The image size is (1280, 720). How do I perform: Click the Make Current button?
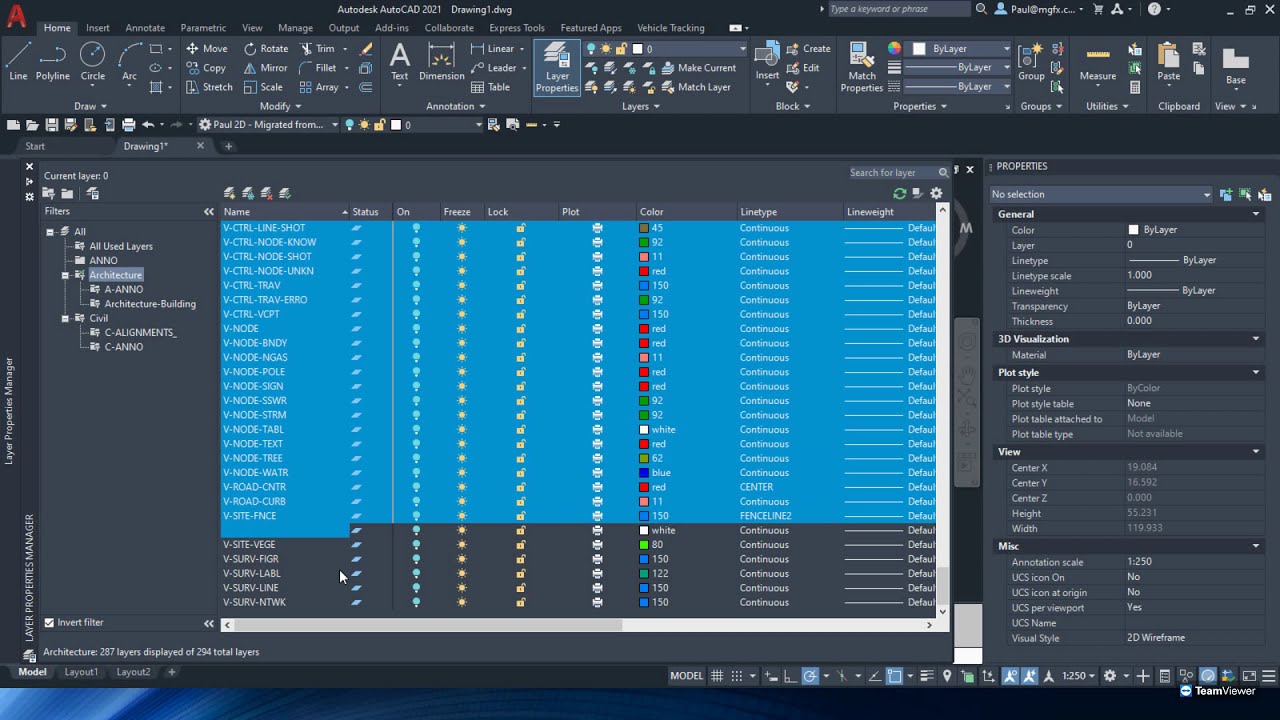[698, 68]
